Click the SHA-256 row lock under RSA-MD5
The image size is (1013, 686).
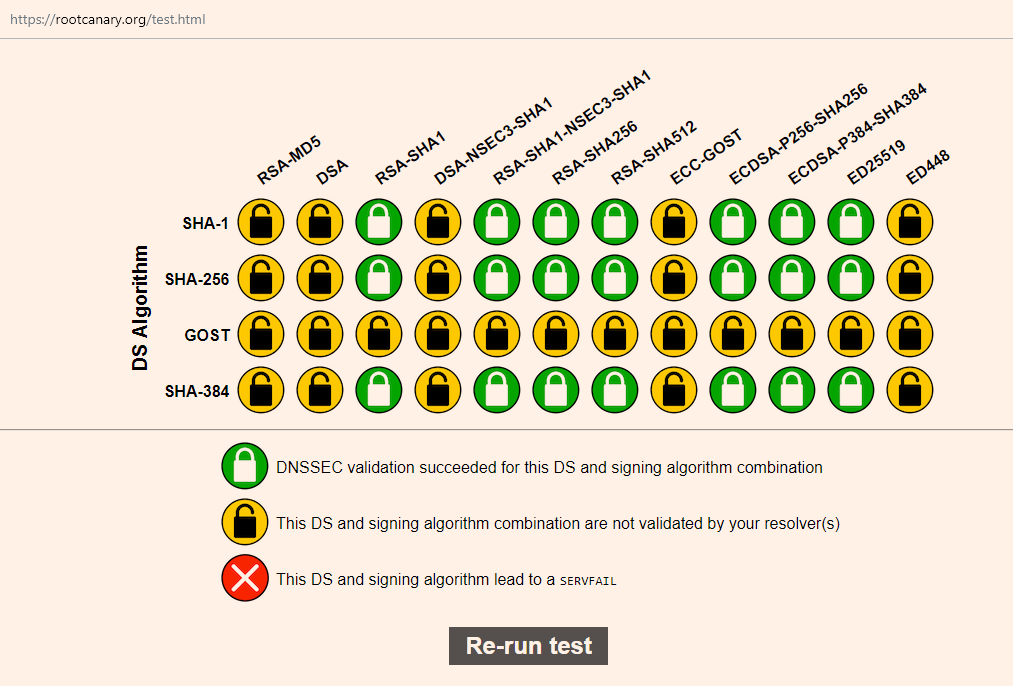261,278
